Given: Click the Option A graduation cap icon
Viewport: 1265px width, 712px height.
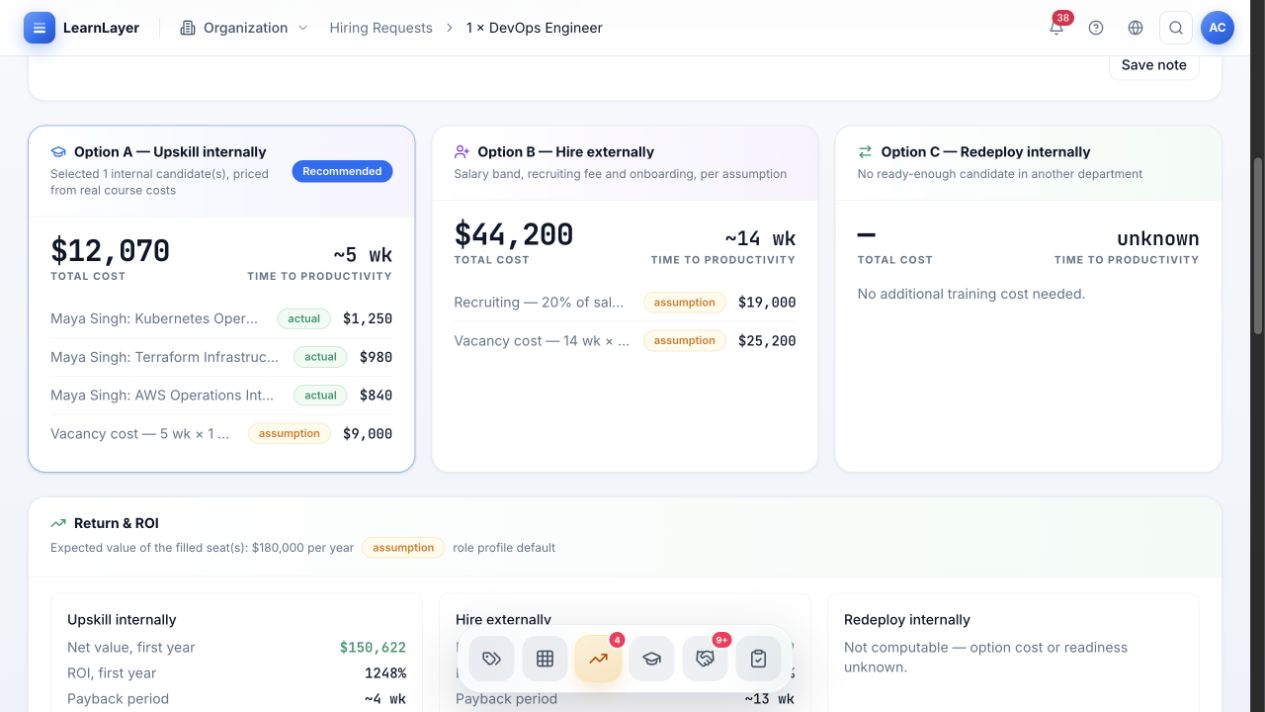Looking at the screenshot, I should tap(58, 152).
